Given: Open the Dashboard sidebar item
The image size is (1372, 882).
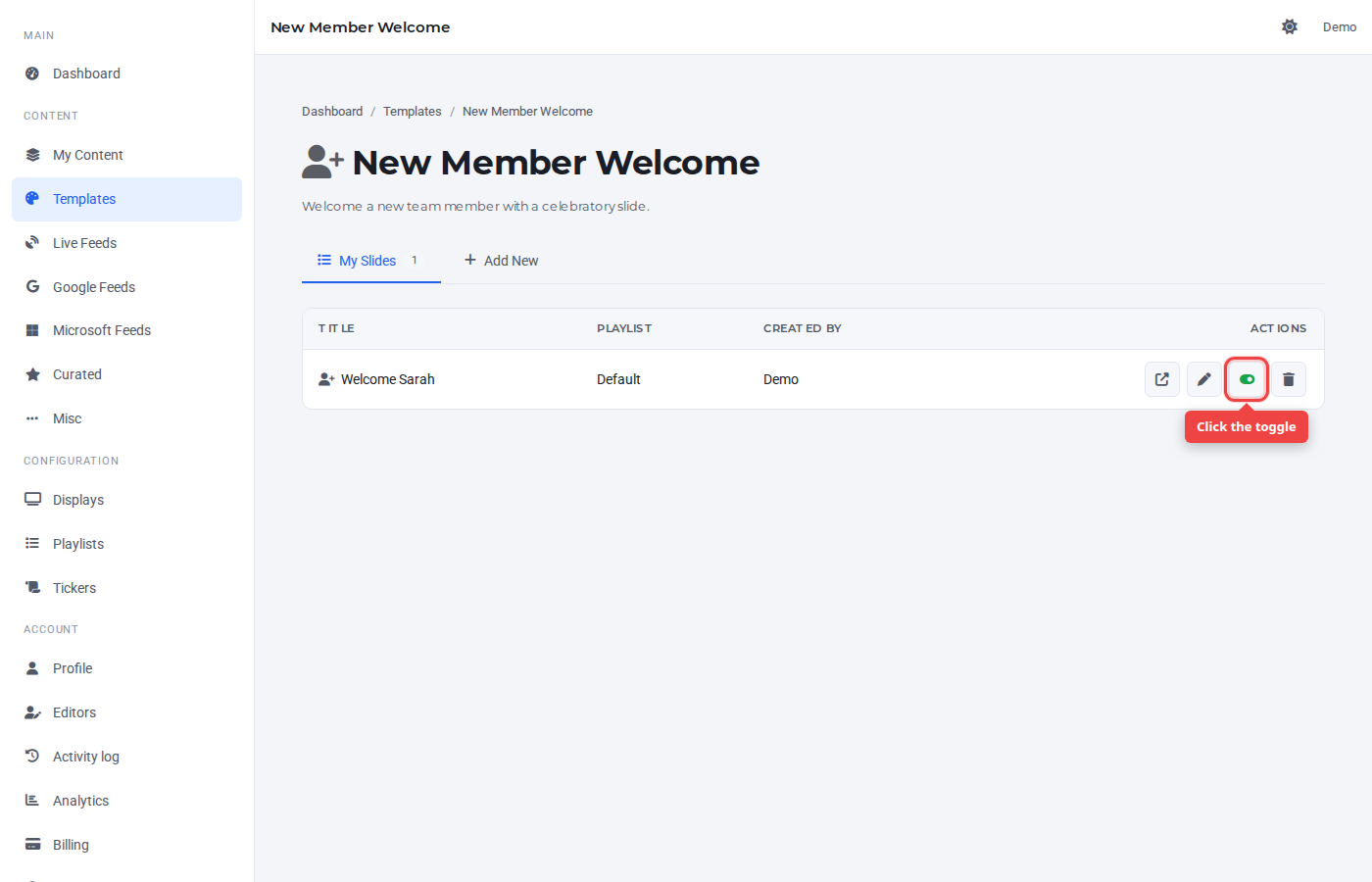Looking at the screenshot, I should tap(126, 73).
